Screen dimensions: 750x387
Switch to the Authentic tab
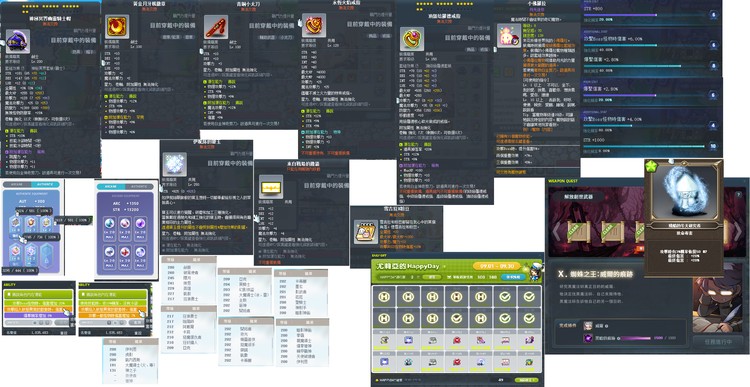tap(46, 185)
